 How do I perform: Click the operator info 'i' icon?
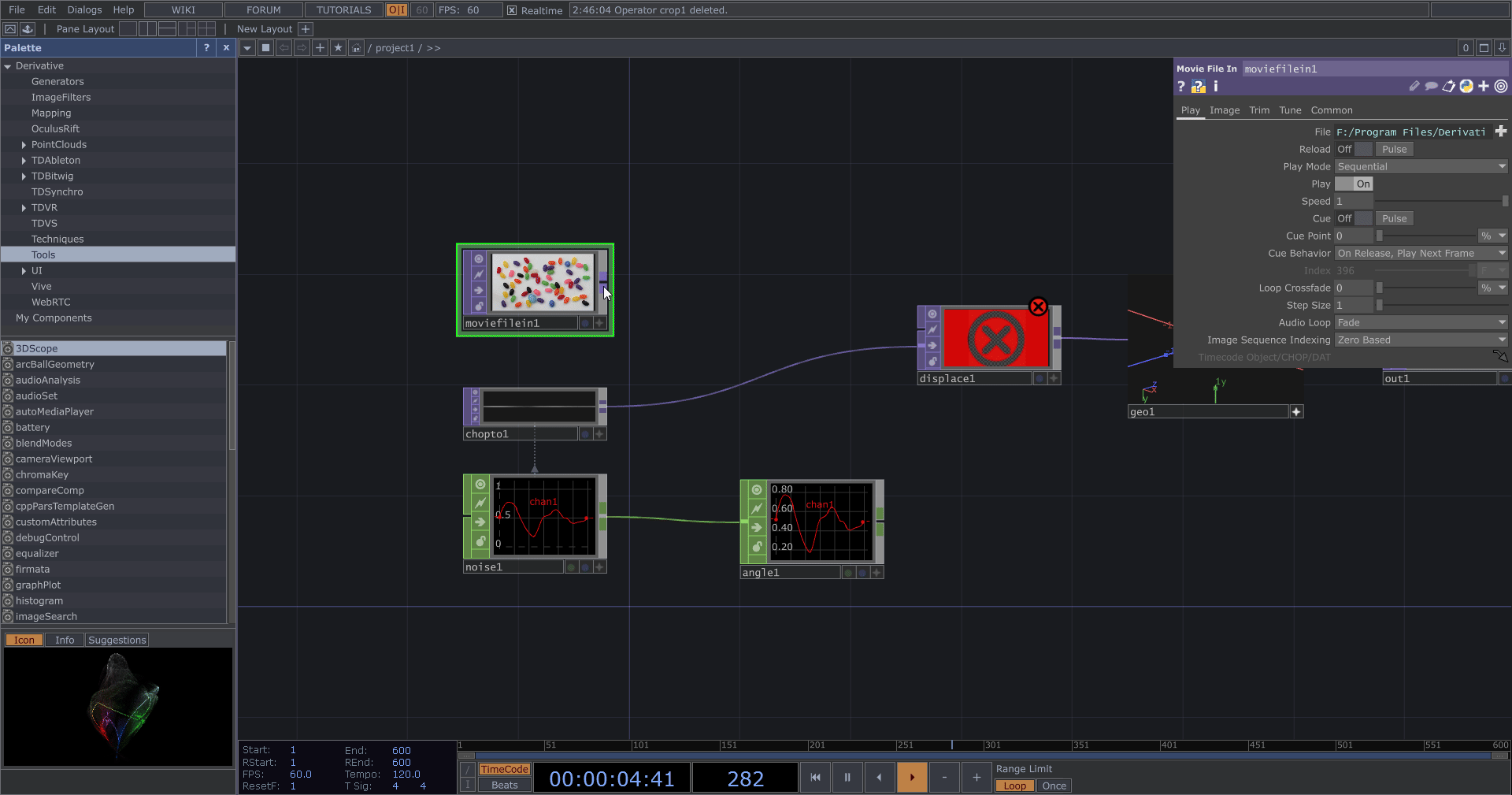coord(1216,87)
